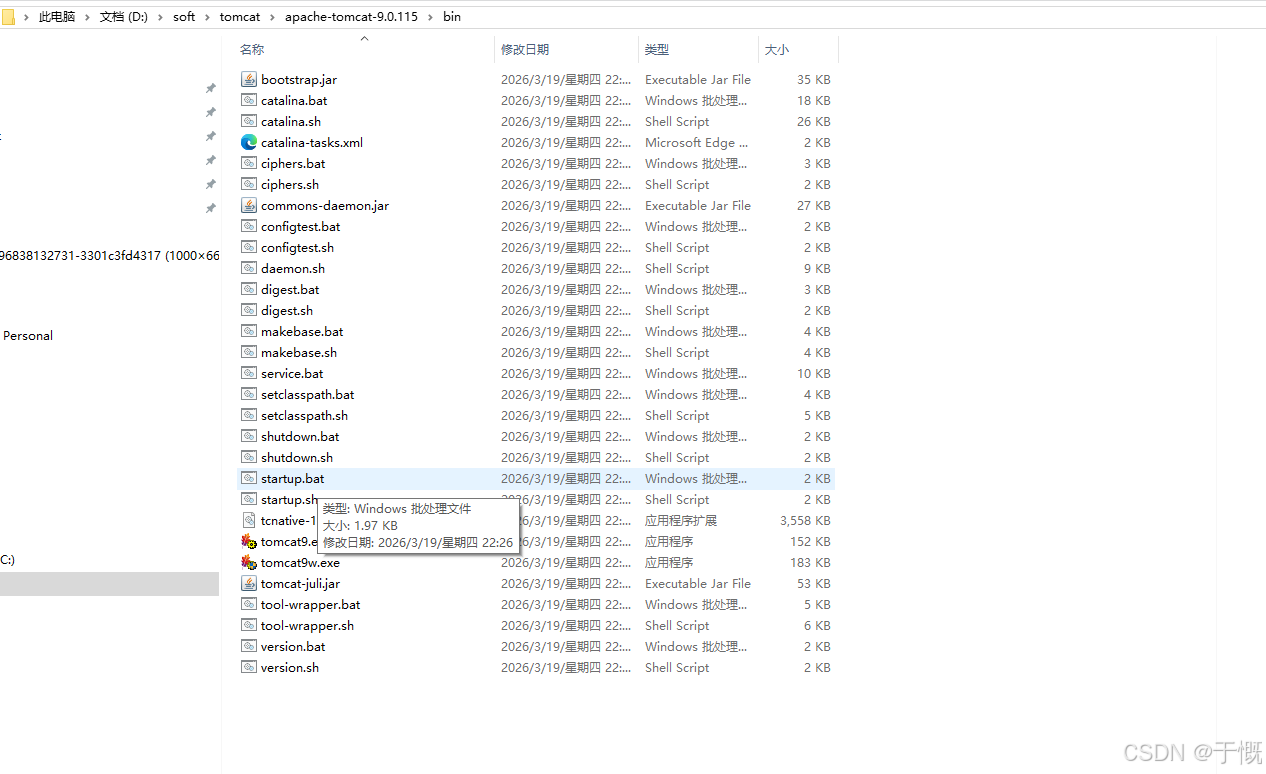Click the catalina.sh script icon
1266x774 pixels.
point(249,121)
